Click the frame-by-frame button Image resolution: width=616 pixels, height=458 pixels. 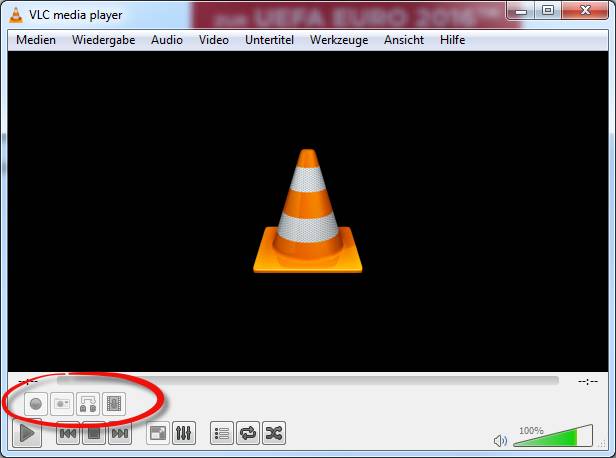pos(113,404)
